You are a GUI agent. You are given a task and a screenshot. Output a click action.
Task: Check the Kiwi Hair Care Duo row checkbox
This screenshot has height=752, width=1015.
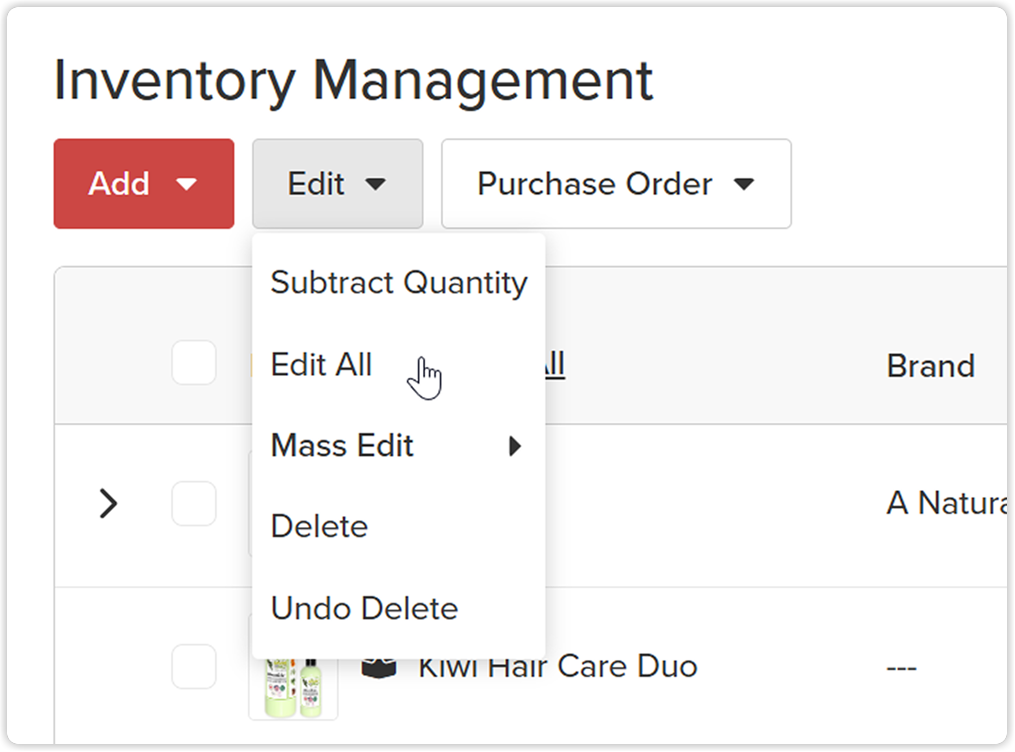(x=194, y=667)
